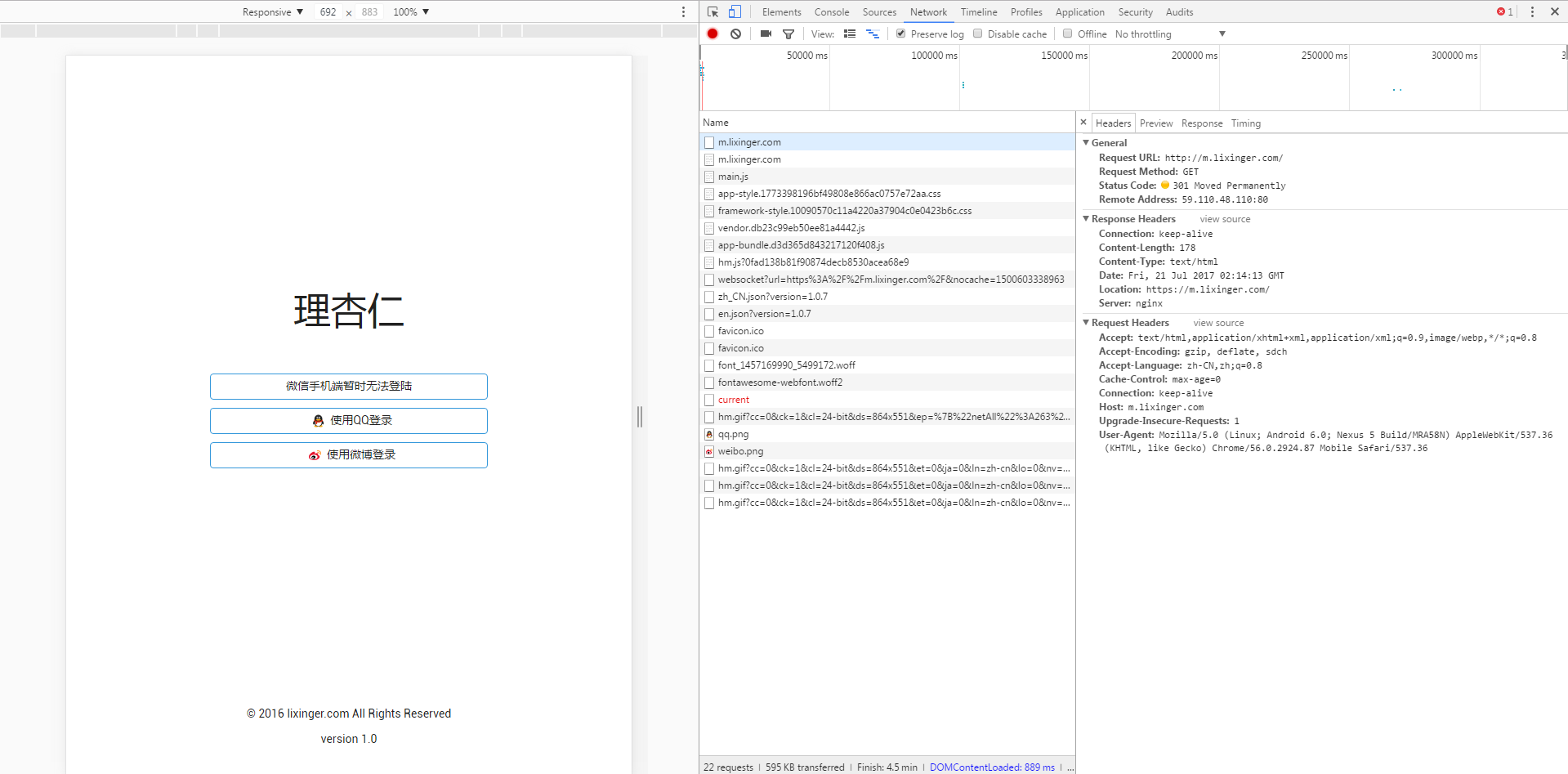
Task: Click the 使用微博登录 login button
Action: (x=349, y=455)
